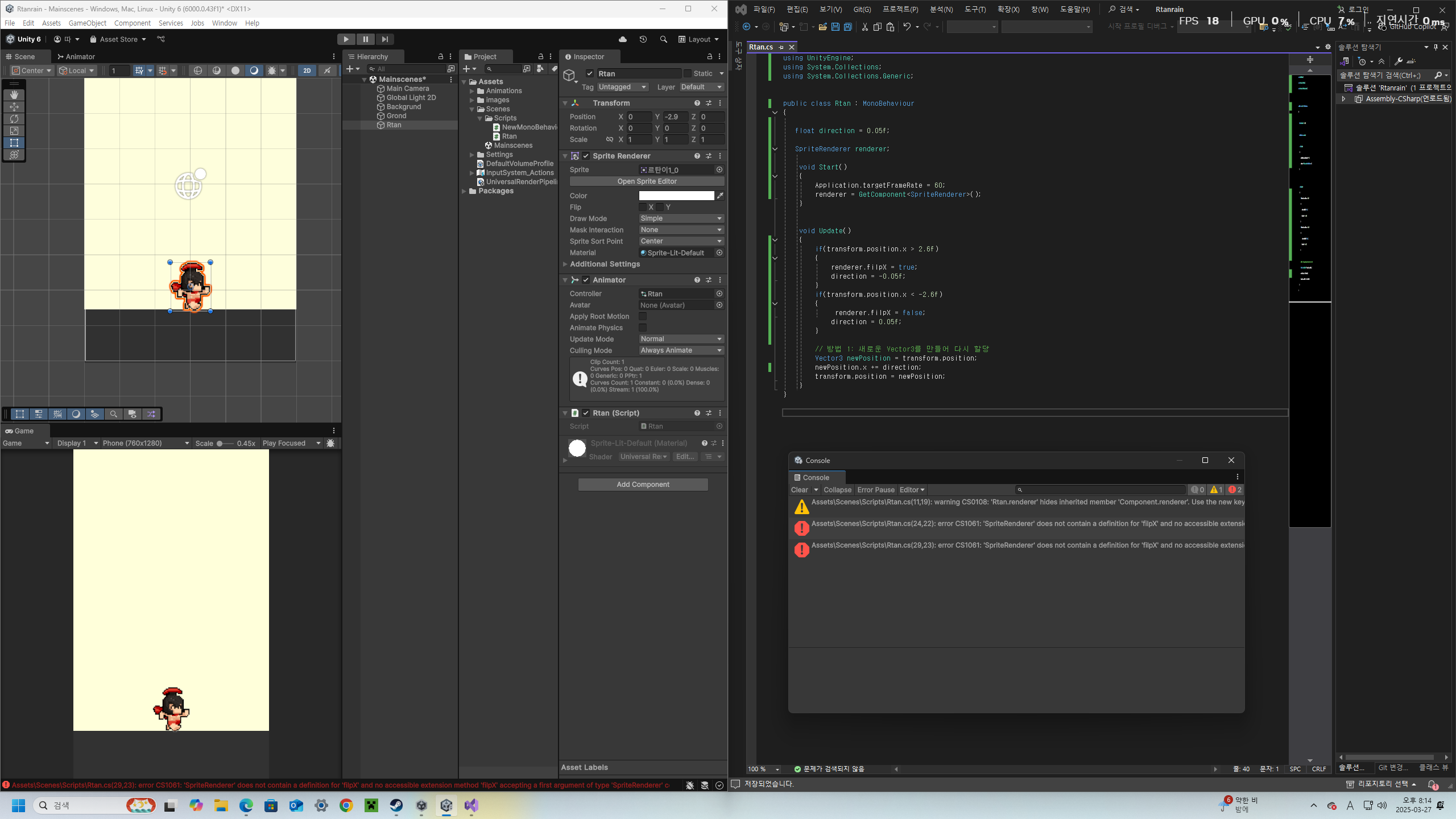Viewport: 1456px width, 819px height.
Task: Open Transform component help icon
Action: click(x=697, y=103)
